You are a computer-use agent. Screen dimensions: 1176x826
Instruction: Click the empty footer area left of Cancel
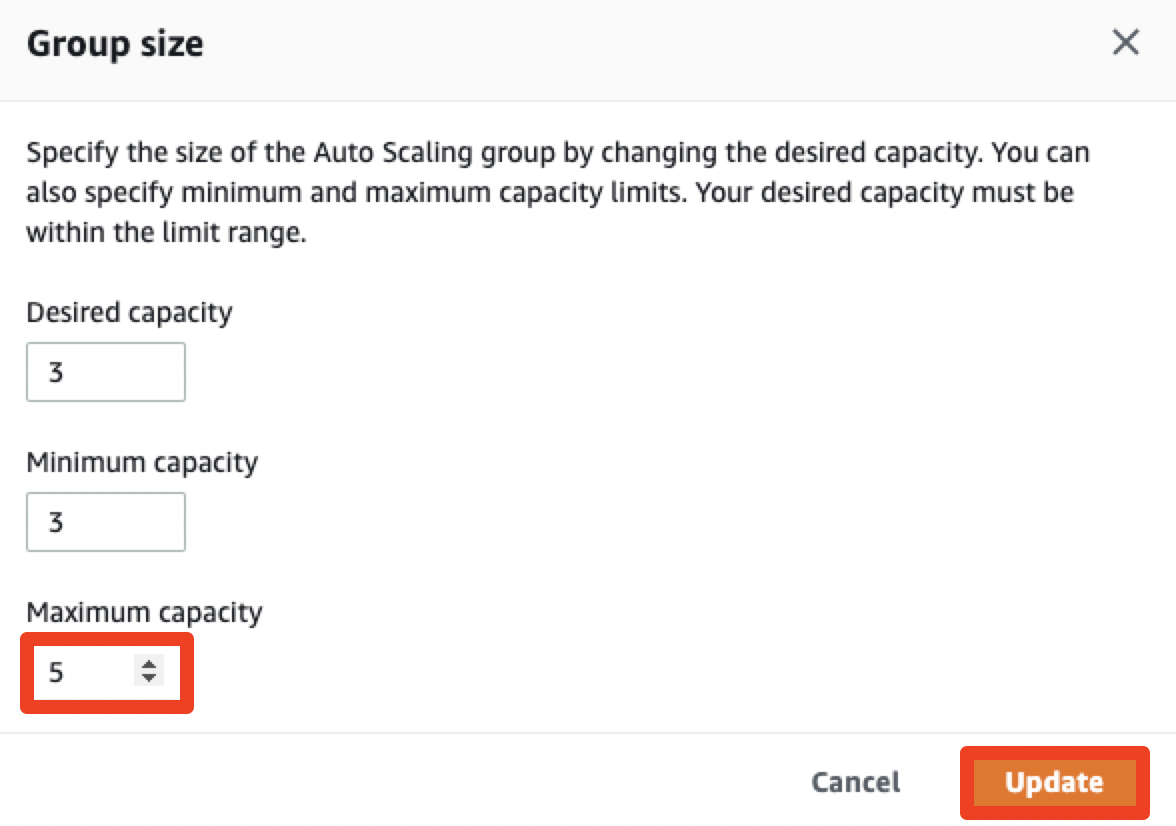(x=400, y=780)
